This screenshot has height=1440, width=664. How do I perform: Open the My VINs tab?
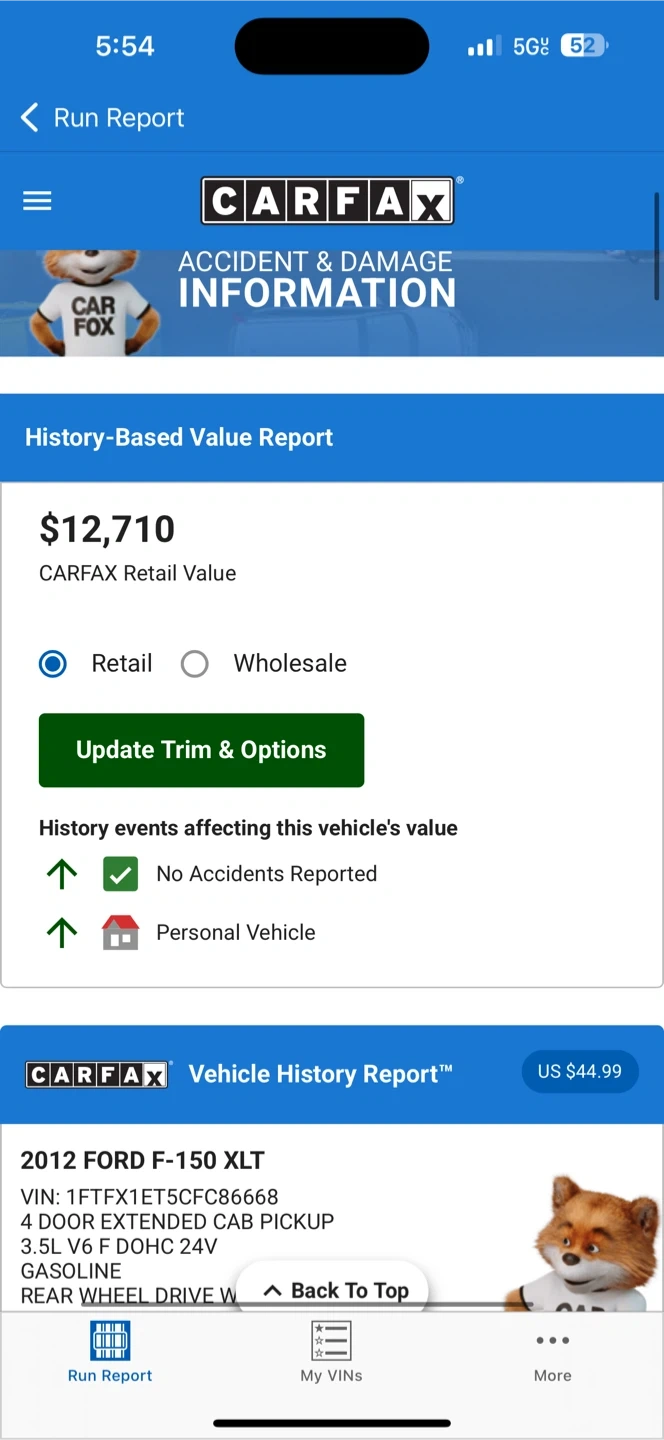(x=331, y=1352)
